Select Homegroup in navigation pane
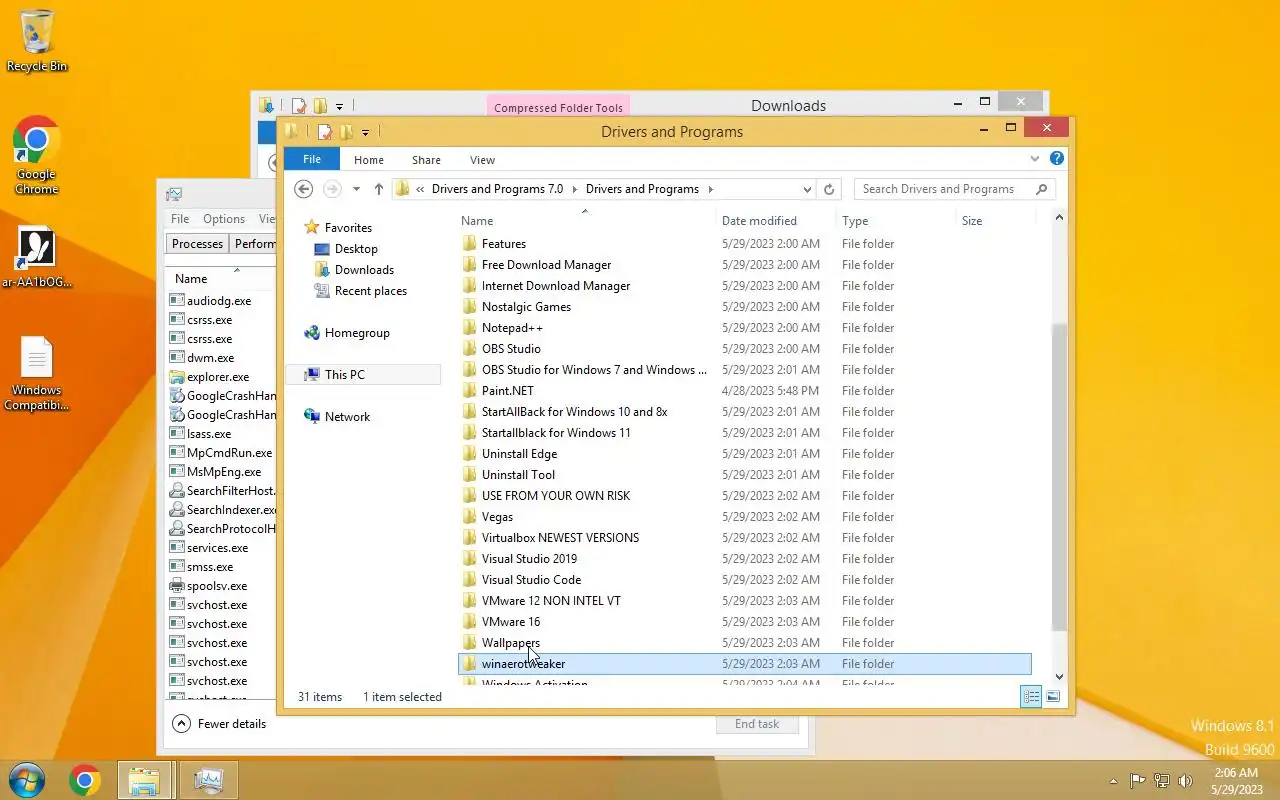The height and width of the screenshot is (800, 1280). click(x=357, y=333)
